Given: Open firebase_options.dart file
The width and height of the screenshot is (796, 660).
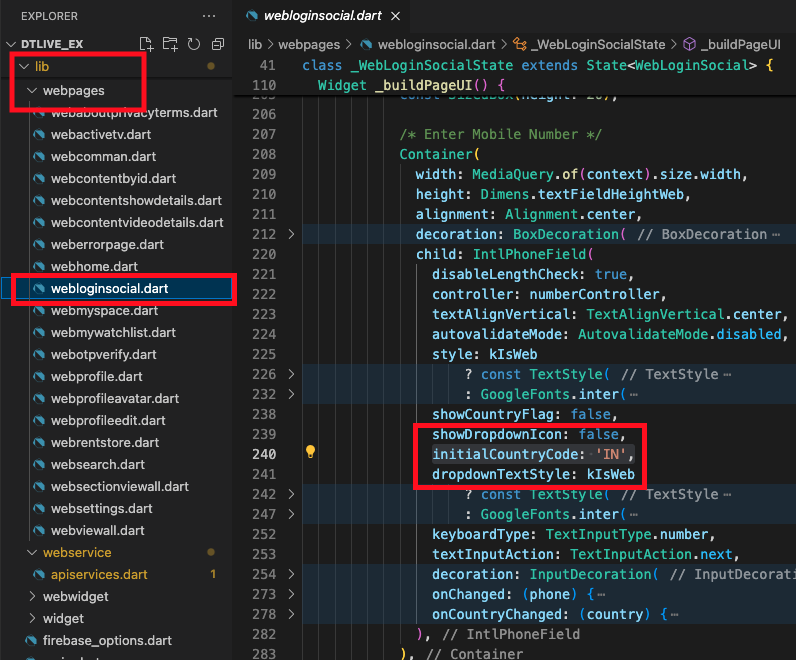Looking at the screenshot, I should pyautogui.click(x=107, y=641).
